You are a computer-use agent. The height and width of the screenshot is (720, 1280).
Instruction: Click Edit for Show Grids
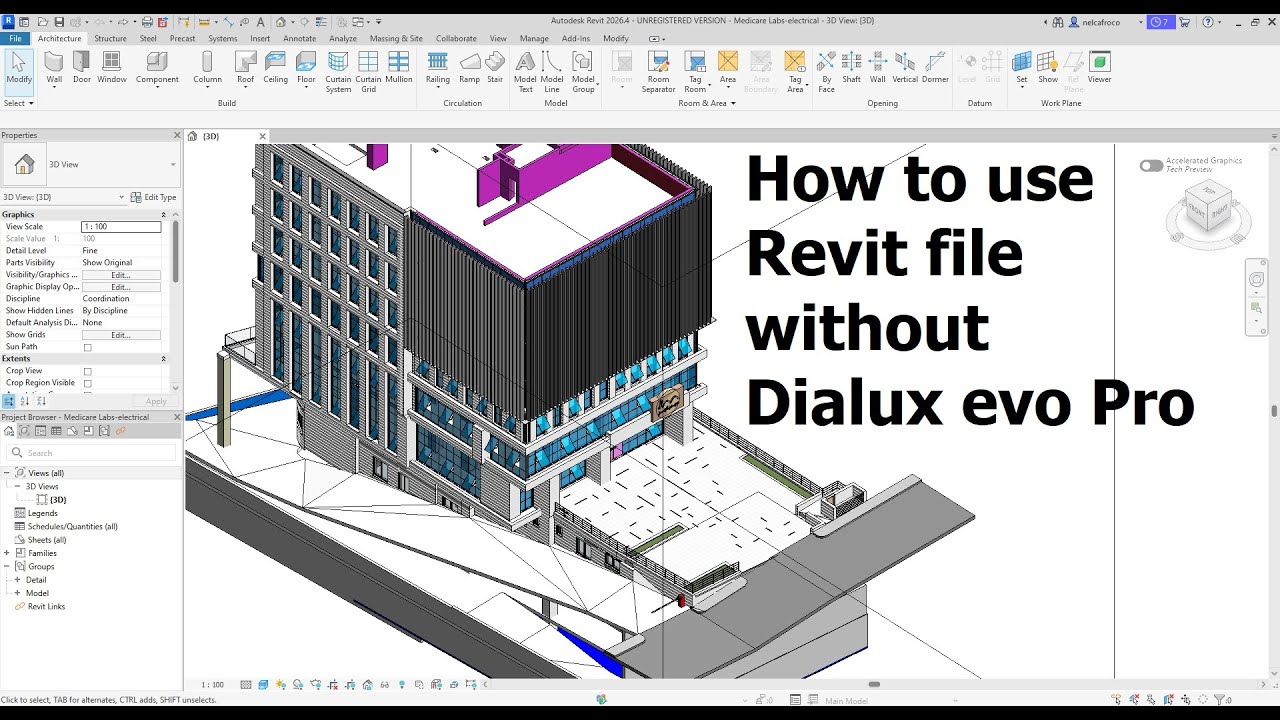(x=121, y=335)
